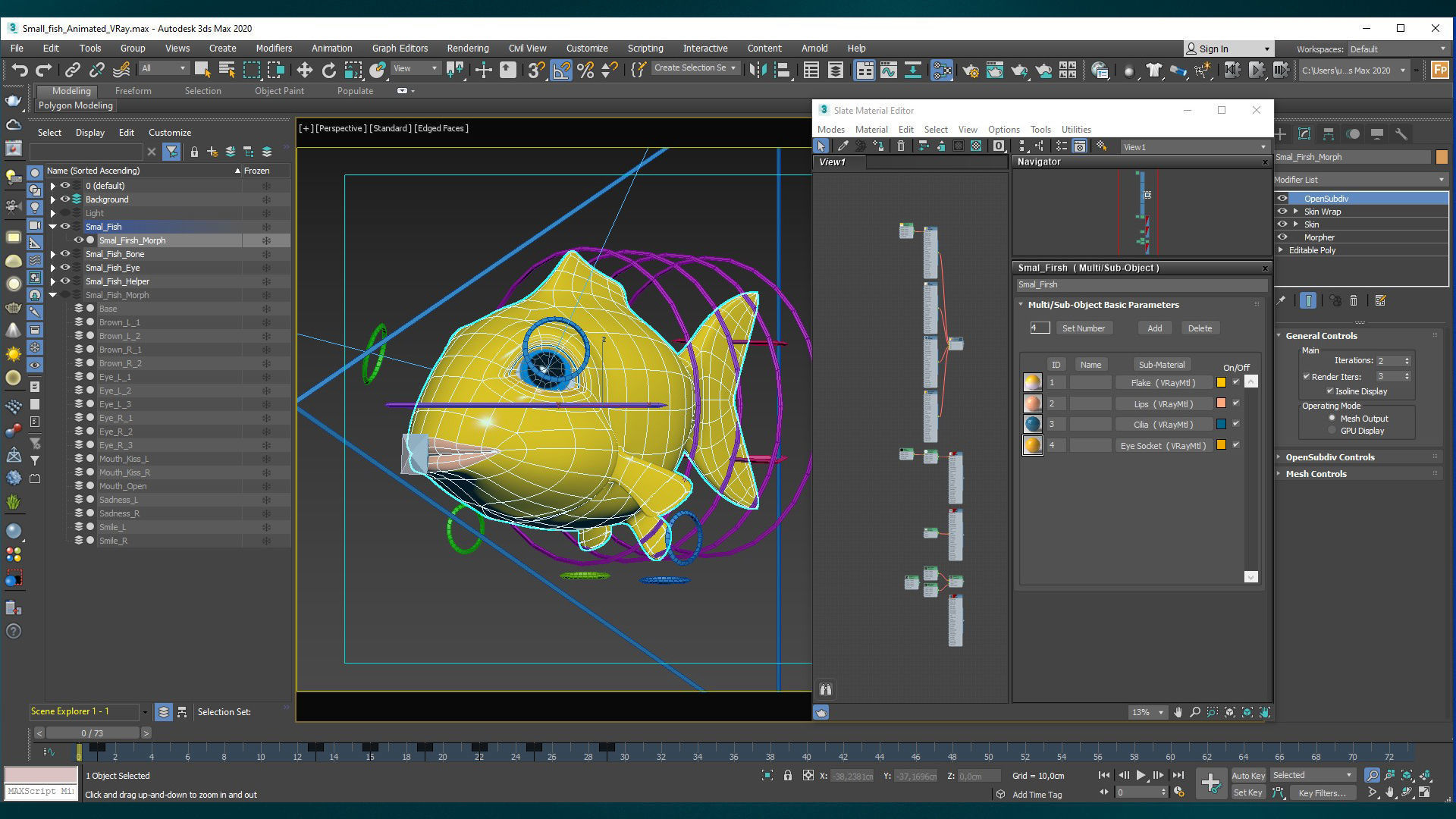Image resolution: width=1456 pixels, height=819 pixels.
Task: Select the Select and Link chain tool
Action: tap(72, 71)
